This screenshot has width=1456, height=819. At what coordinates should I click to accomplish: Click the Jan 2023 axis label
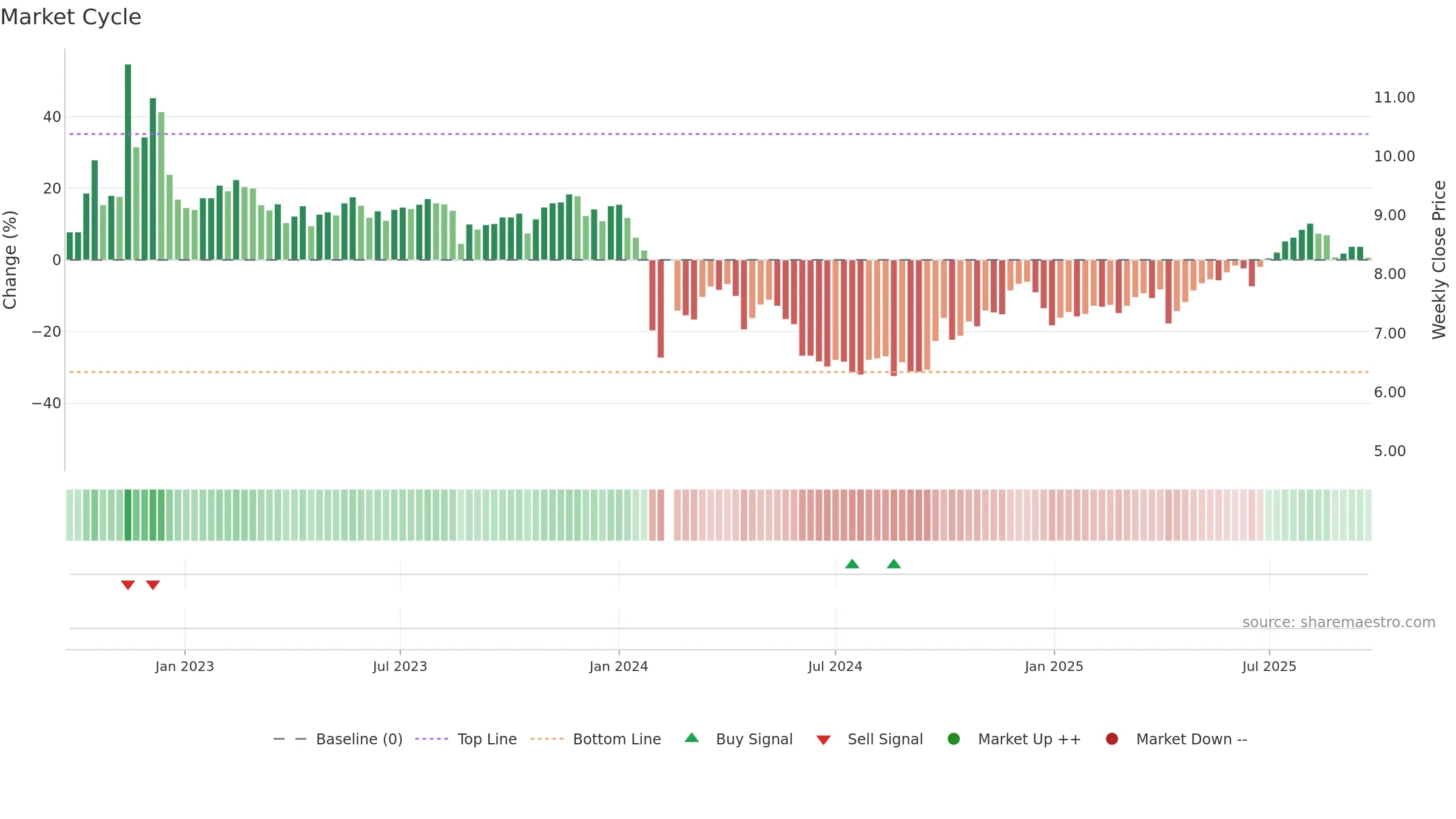pos(184,666)
